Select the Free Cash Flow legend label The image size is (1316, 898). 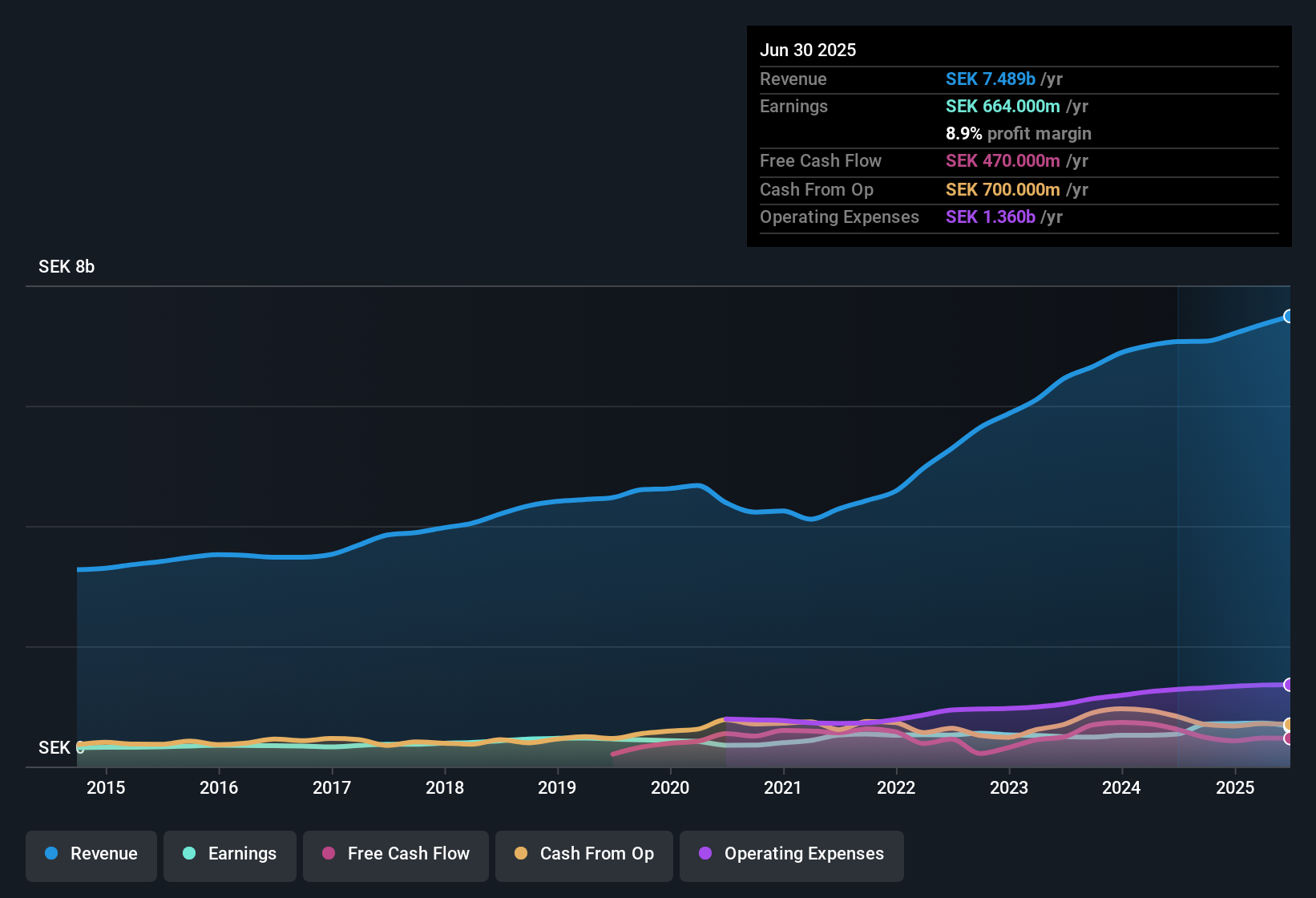click(408, 854)
